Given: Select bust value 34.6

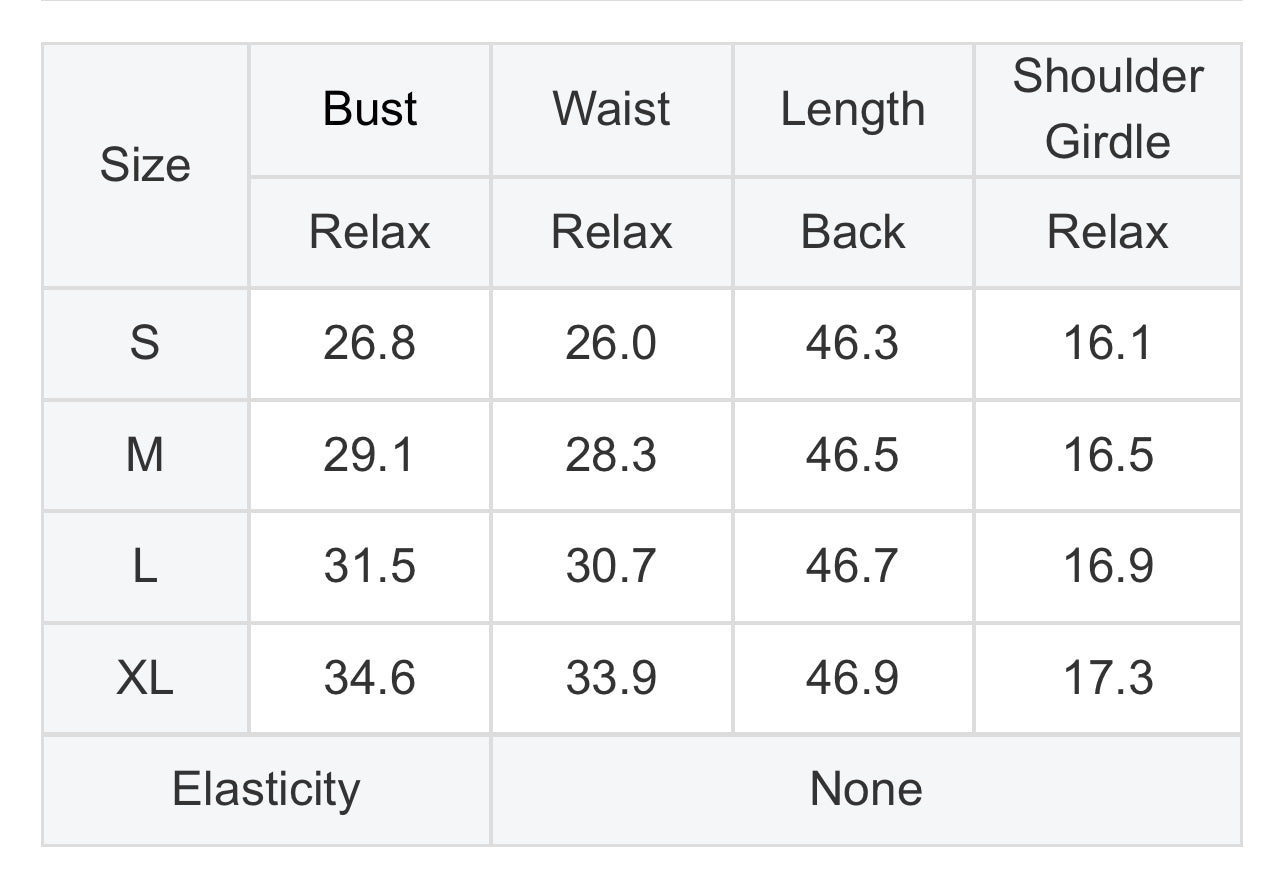Looking at the screenshot, I should tap(370, 678).
